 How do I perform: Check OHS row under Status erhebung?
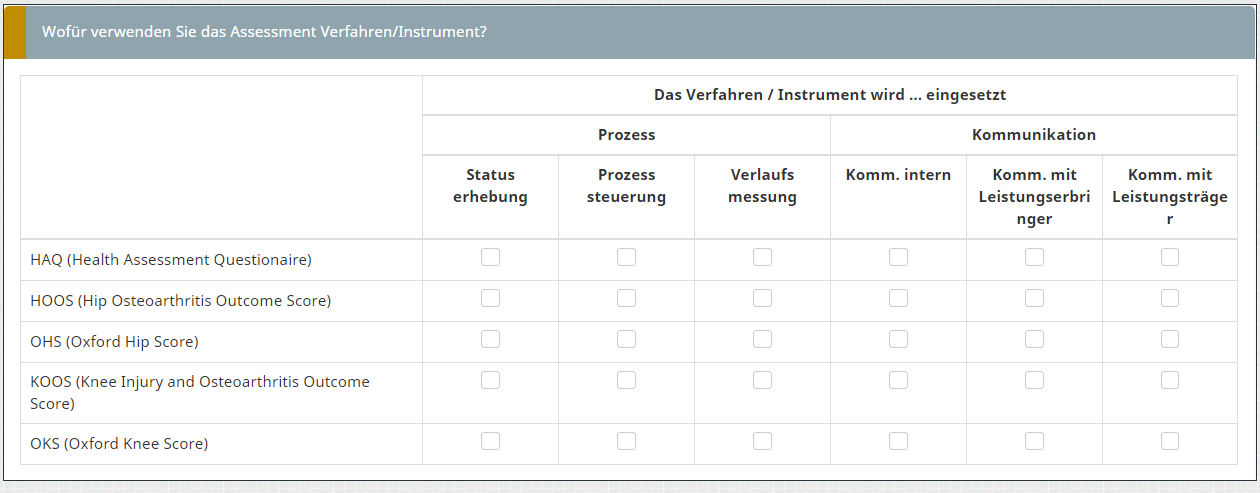[490, 339]
